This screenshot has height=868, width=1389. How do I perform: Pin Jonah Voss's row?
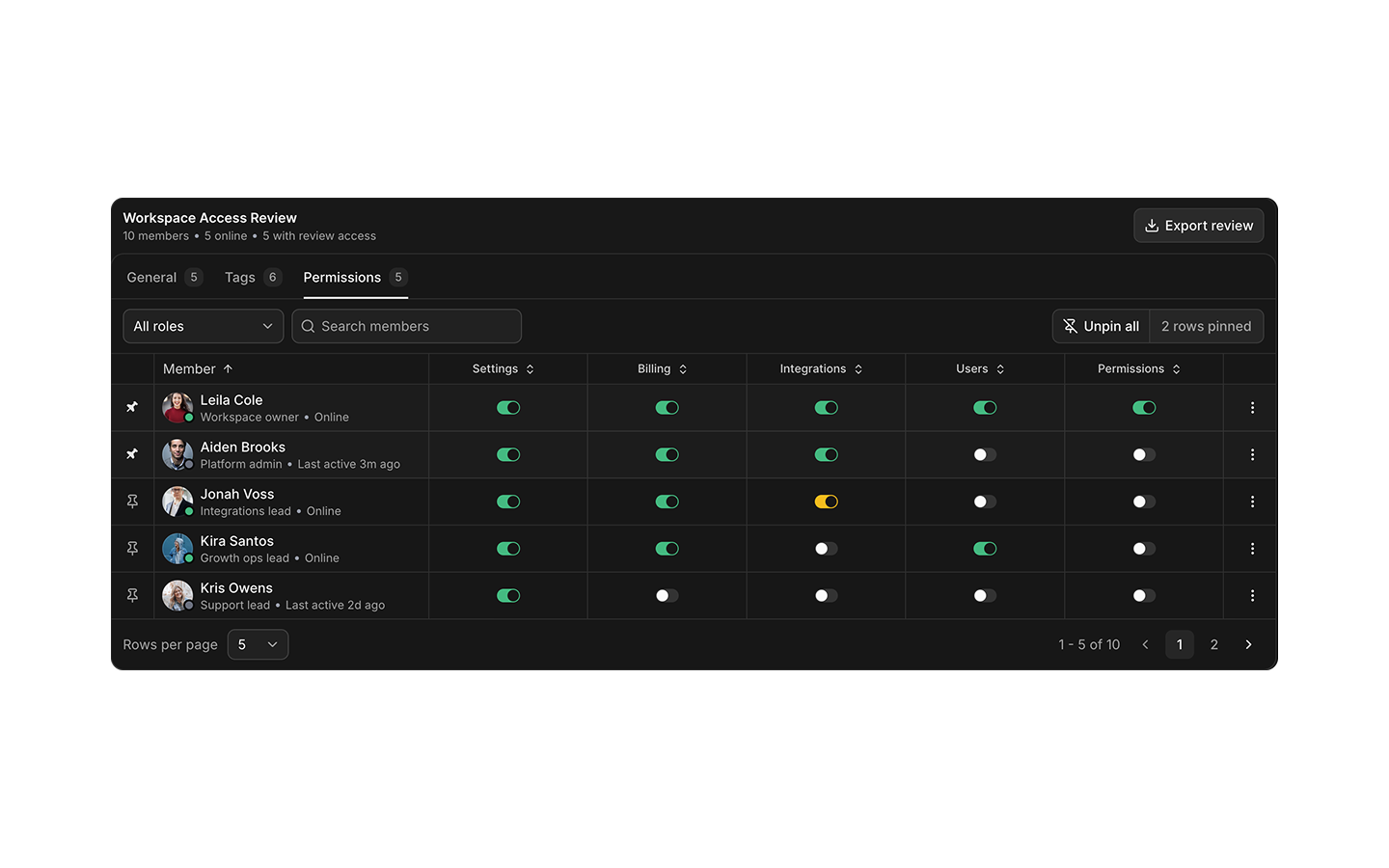coord(132,502)
